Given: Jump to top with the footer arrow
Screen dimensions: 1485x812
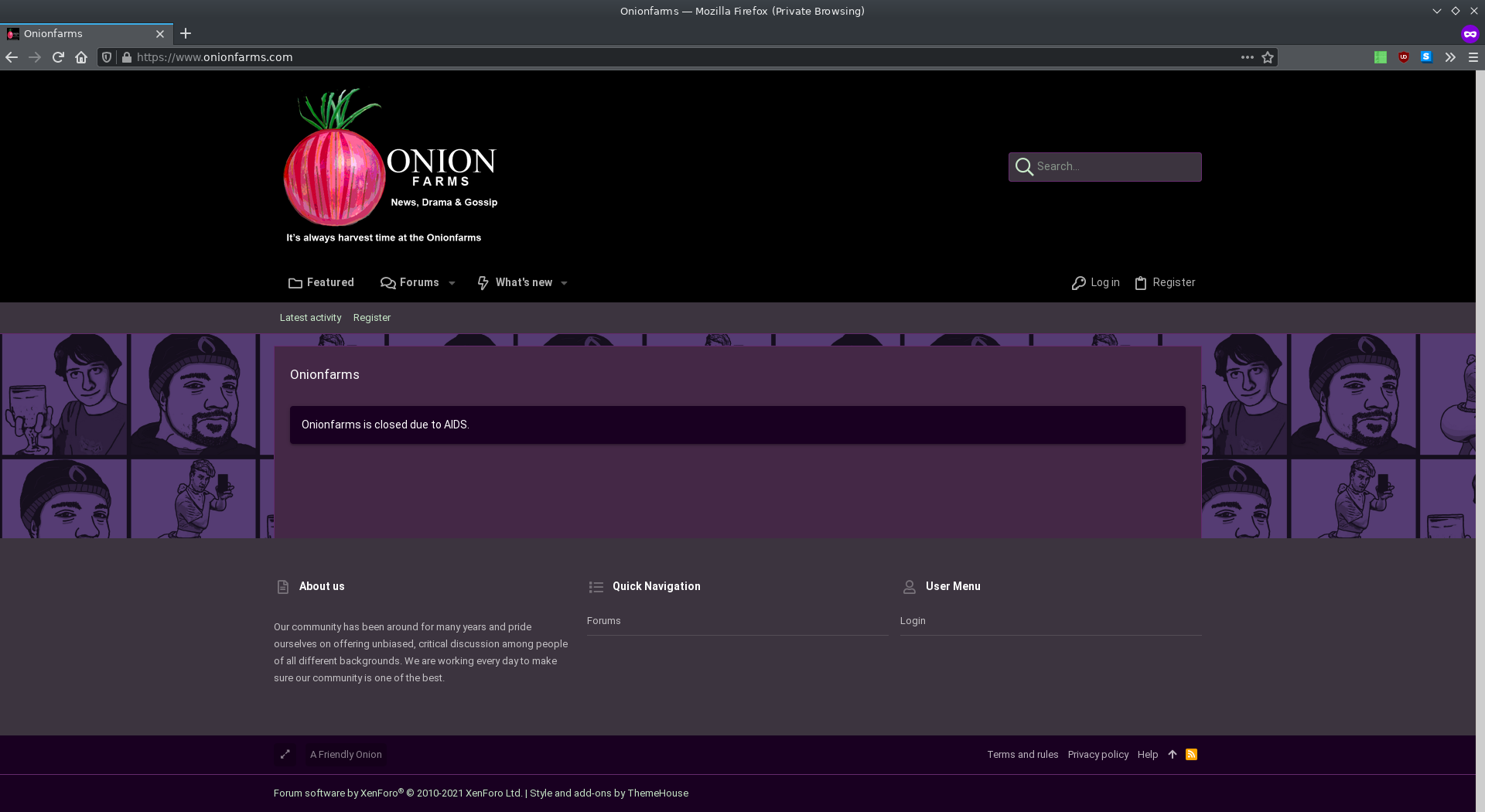Looking at the screenshot, I should (x=1173, y=755).
